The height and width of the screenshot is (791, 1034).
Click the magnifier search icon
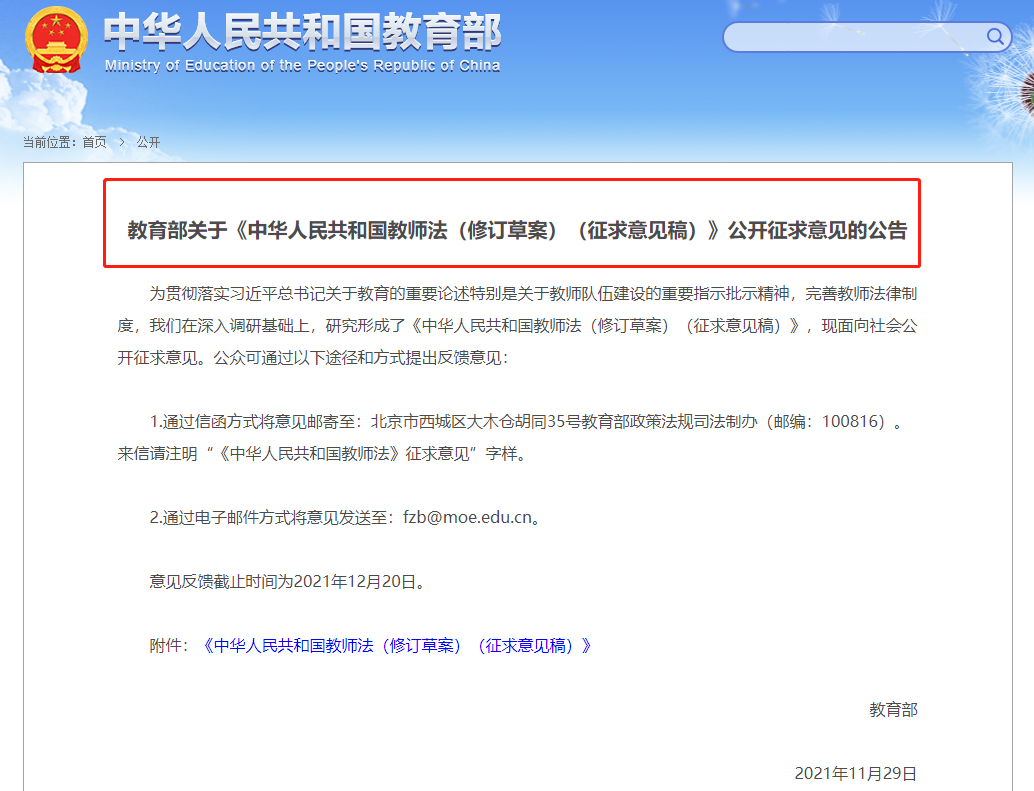(996, 38)
